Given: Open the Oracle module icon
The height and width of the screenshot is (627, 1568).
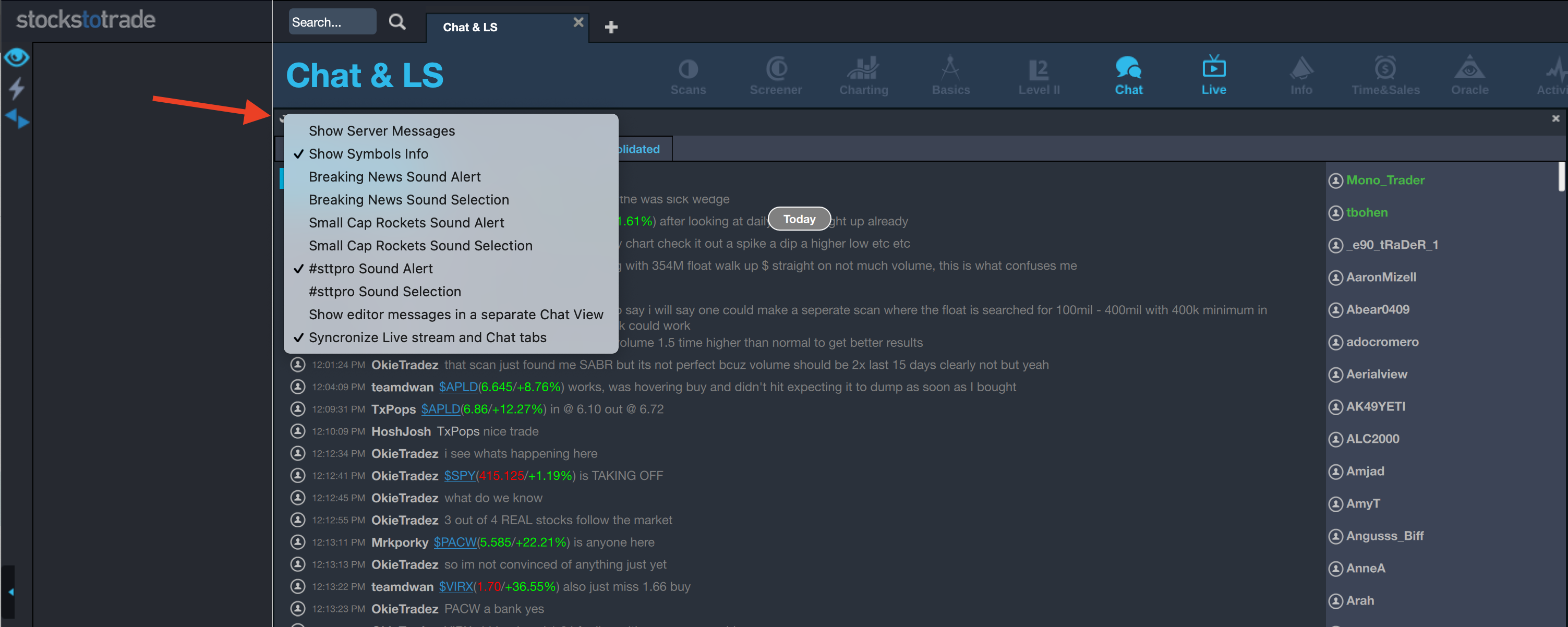Looking at the screenshot, I should (x=1469, y=76).
